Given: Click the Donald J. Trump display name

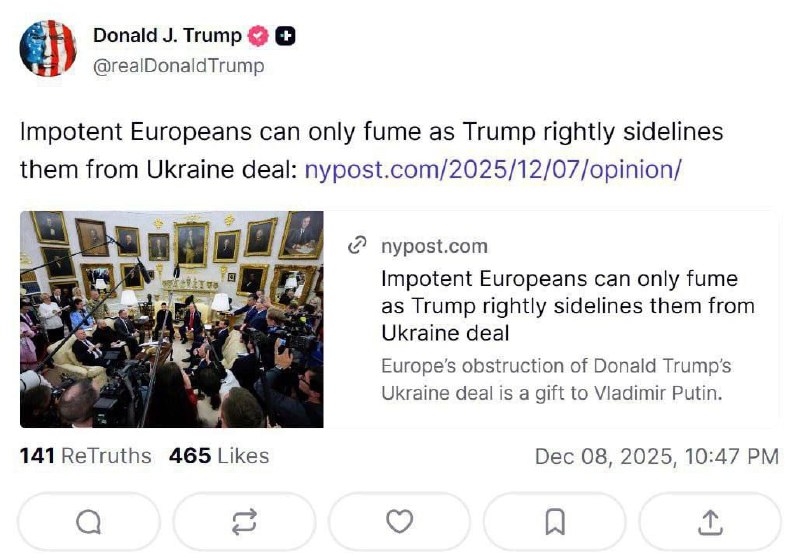Looking at the screenshot, I should (x=167, y=36).
